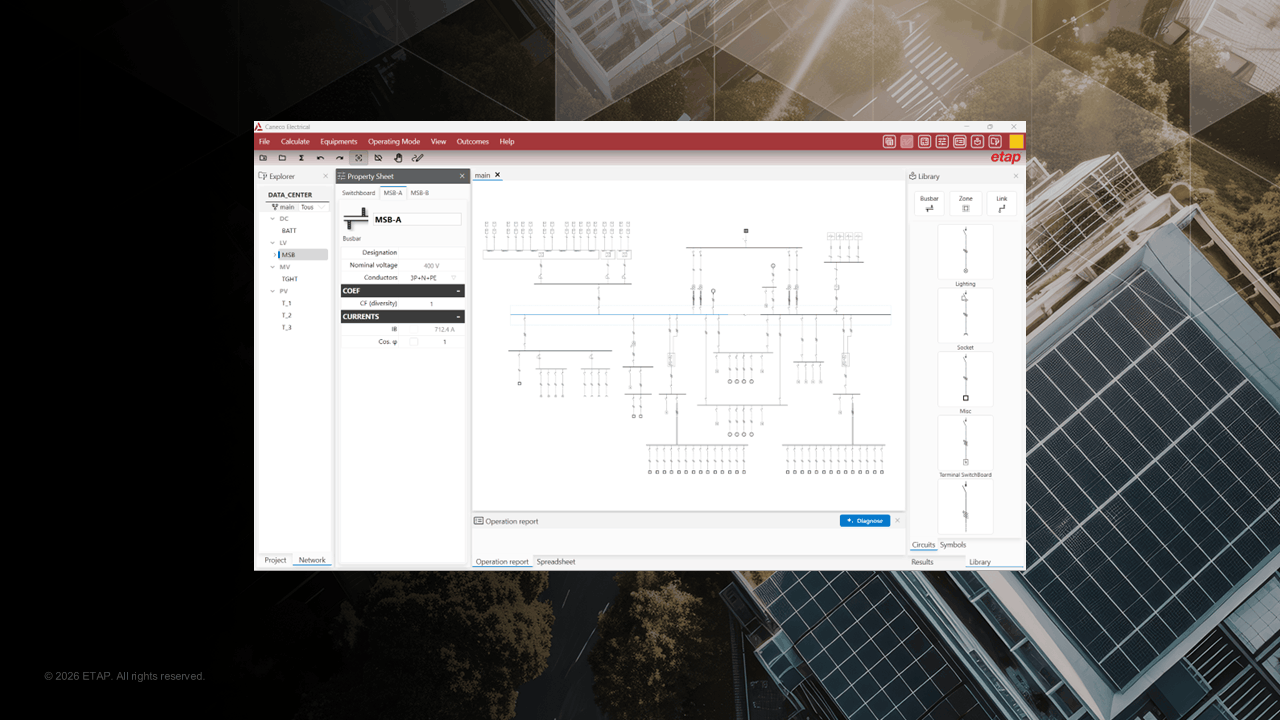The image size is (1280, 720).
Task: Select the BATT tree item
Action: (x=289, y=231)
